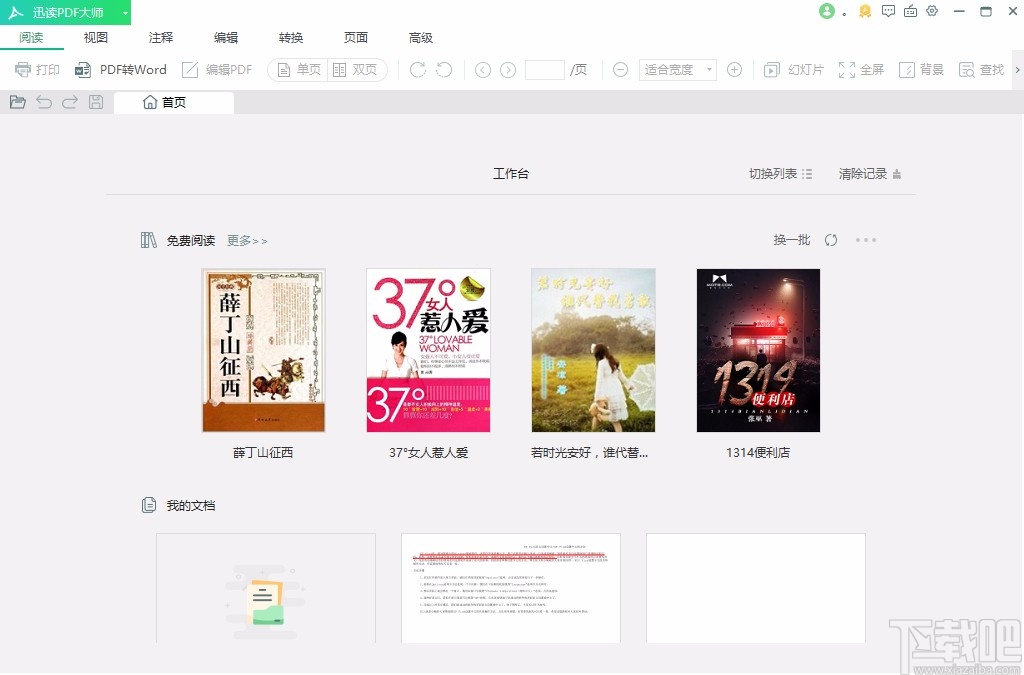Screen dimensions: 1024x675
Task: Open the 背景 background settings
Action: coord(920,69)
